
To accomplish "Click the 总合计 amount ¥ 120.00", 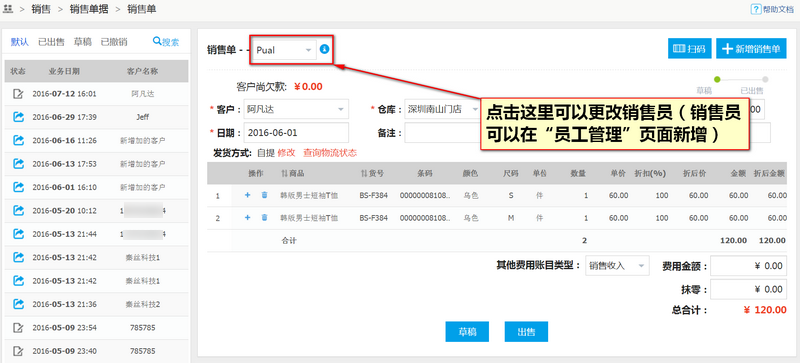I will (x=765, y=310).
